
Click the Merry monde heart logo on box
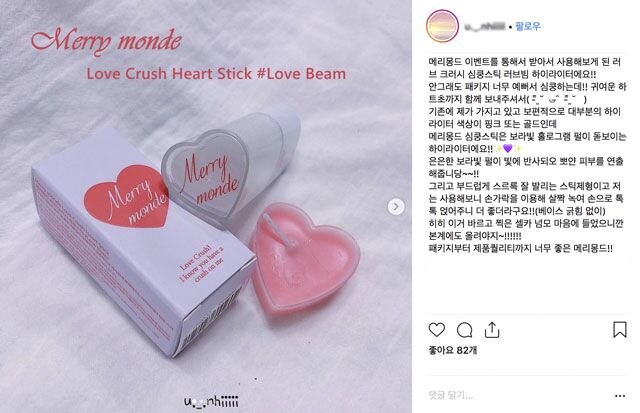pos(126,197)
